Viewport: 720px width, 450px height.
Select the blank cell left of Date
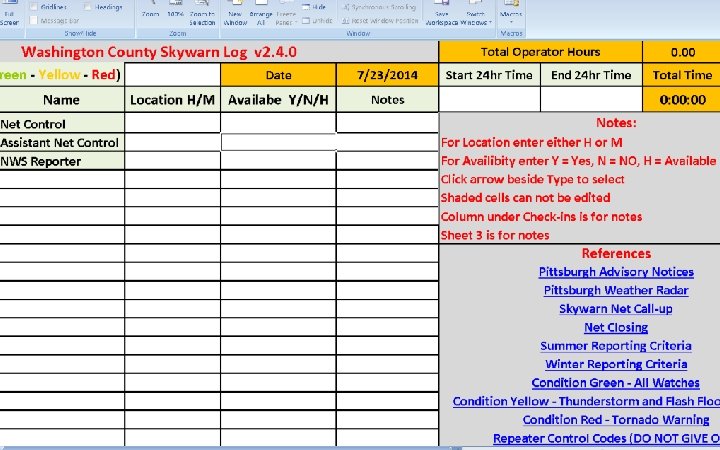point(172,75)
